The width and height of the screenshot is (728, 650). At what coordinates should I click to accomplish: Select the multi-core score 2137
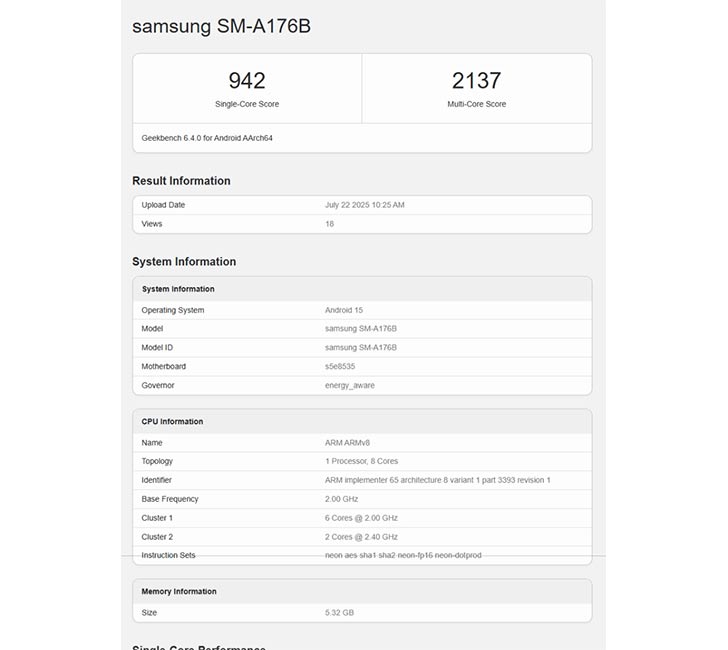(476, 81)
